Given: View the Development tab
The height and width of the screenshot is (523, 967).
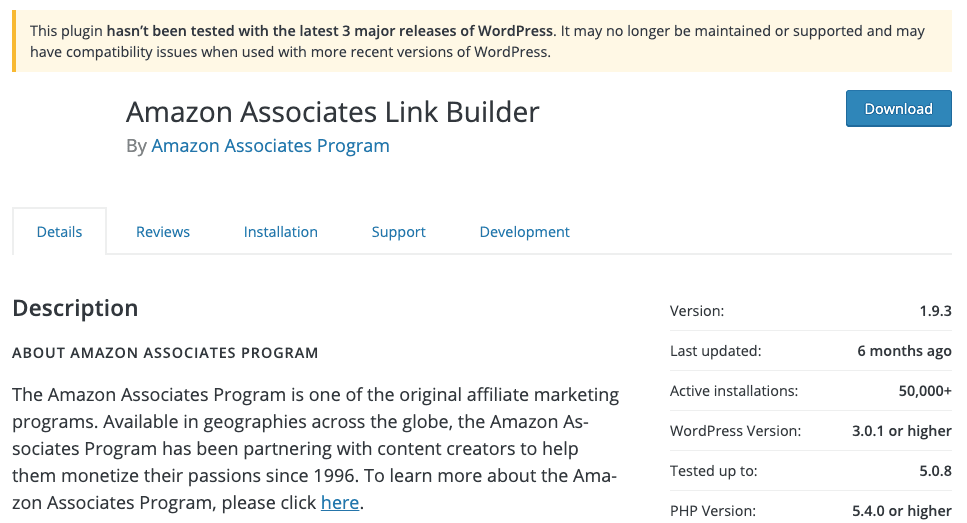Looking at the screenshot, I should (x=525, y=232).
